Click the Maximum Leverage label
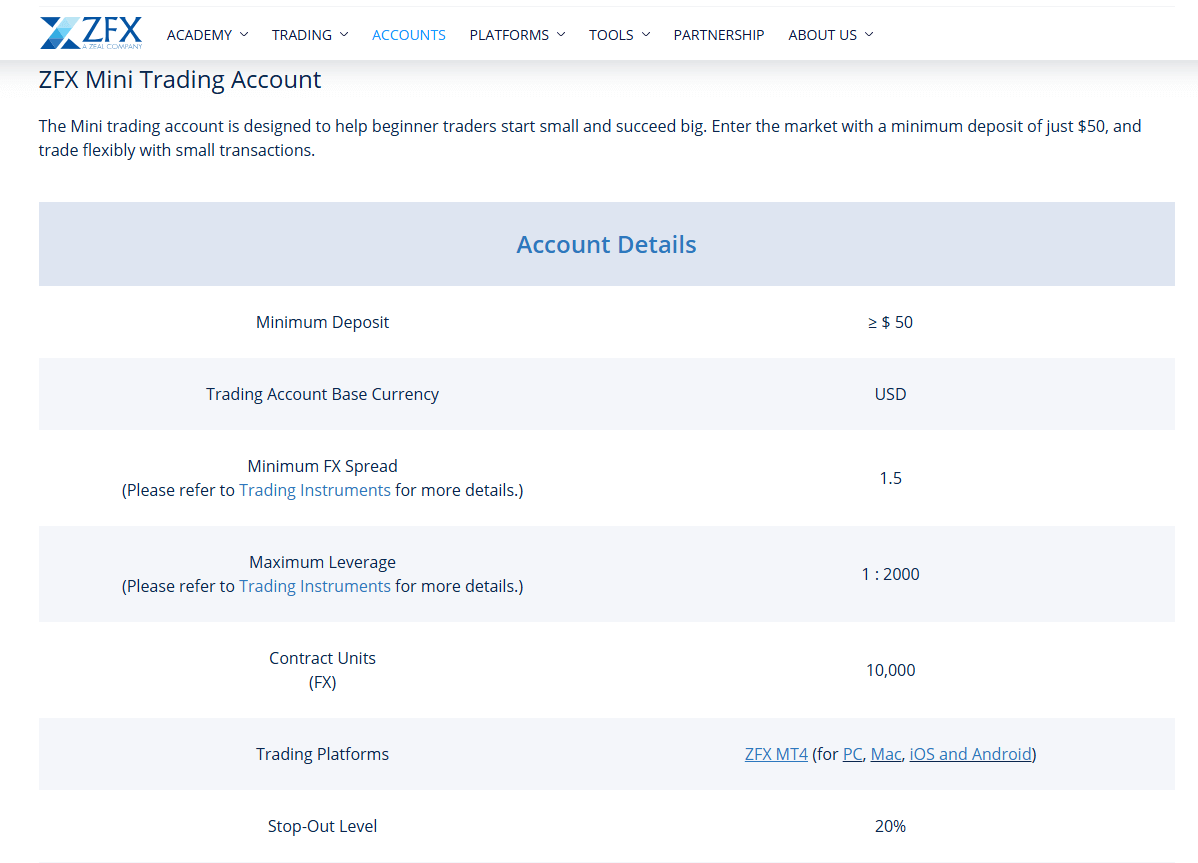This screenshot has height=863, width=1198. point(322,562)
